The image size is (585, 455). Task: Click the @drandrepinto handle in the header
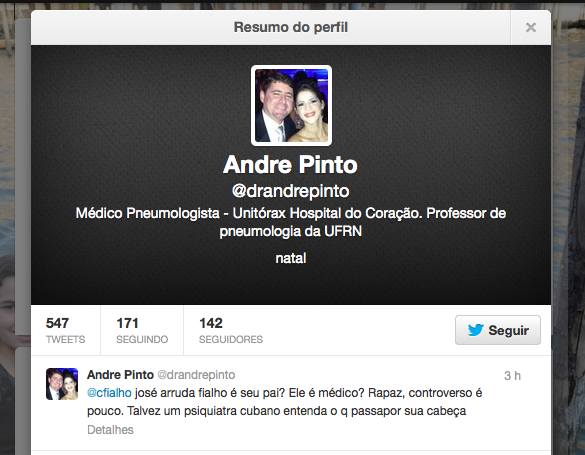(x=290, y=191)
